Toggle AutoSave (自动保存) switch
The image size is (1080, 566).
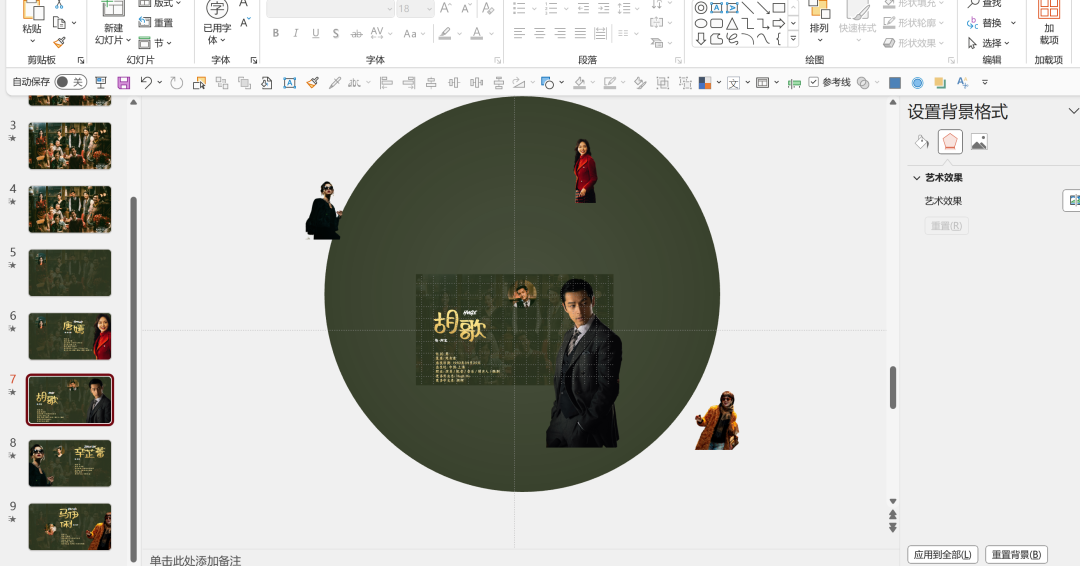70,83
